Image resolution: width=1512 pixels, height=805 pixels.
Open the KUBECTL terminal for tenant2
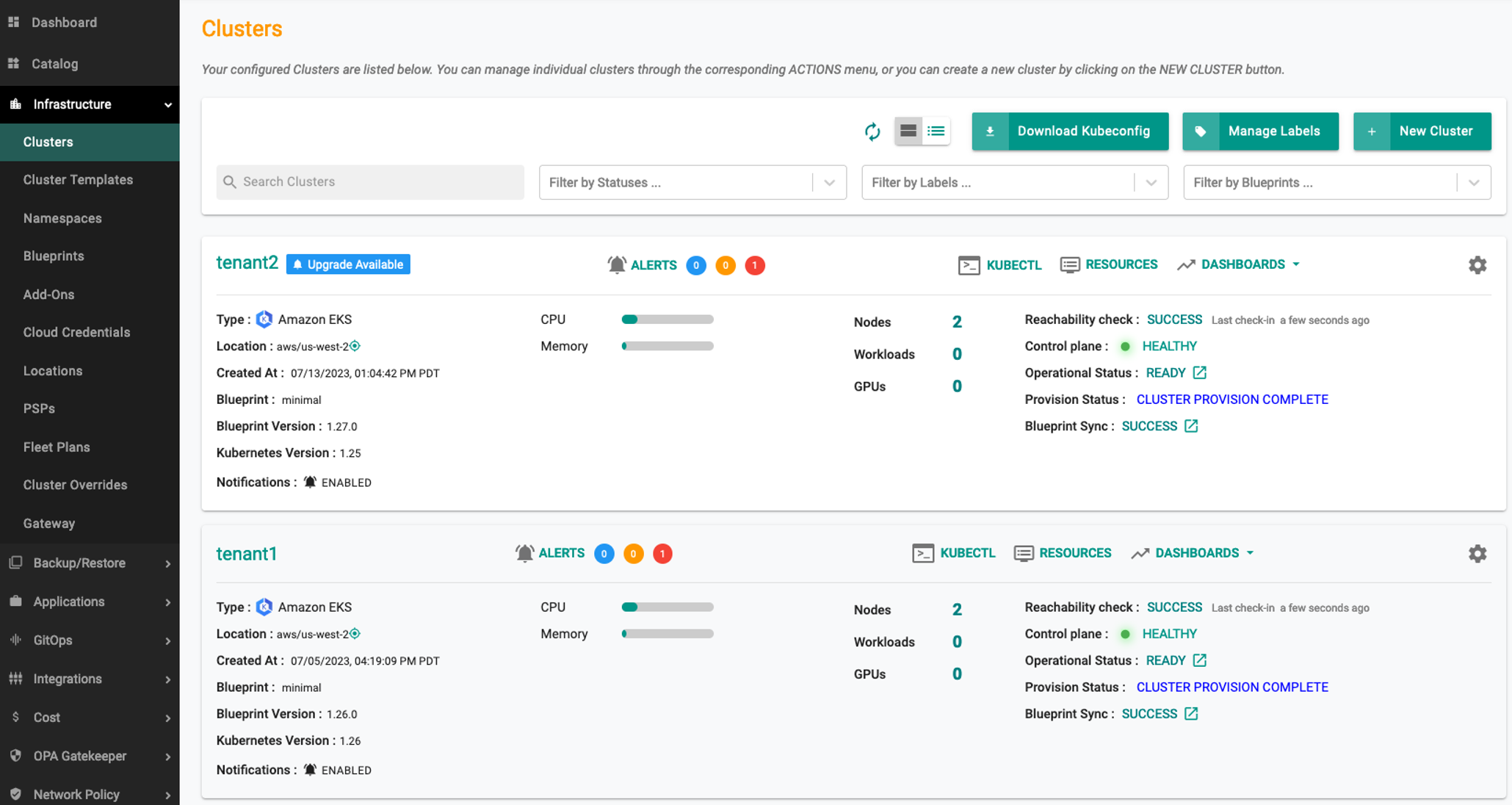click(x=999, y=265)
